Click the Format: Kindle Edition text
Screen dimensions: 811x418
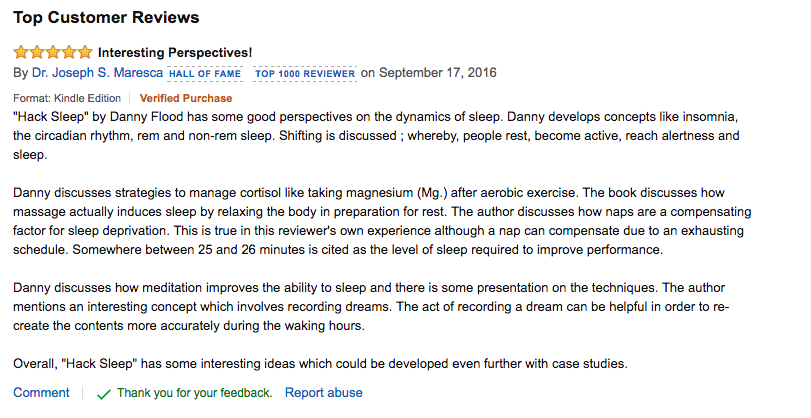click(67, 98)
